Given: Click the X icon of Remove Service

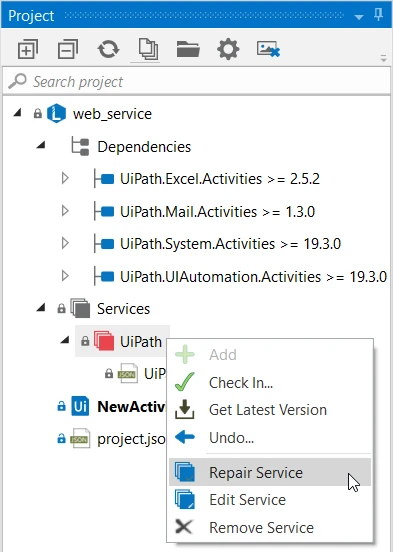Looking at the screenshot, I should [x=184, y=527].
